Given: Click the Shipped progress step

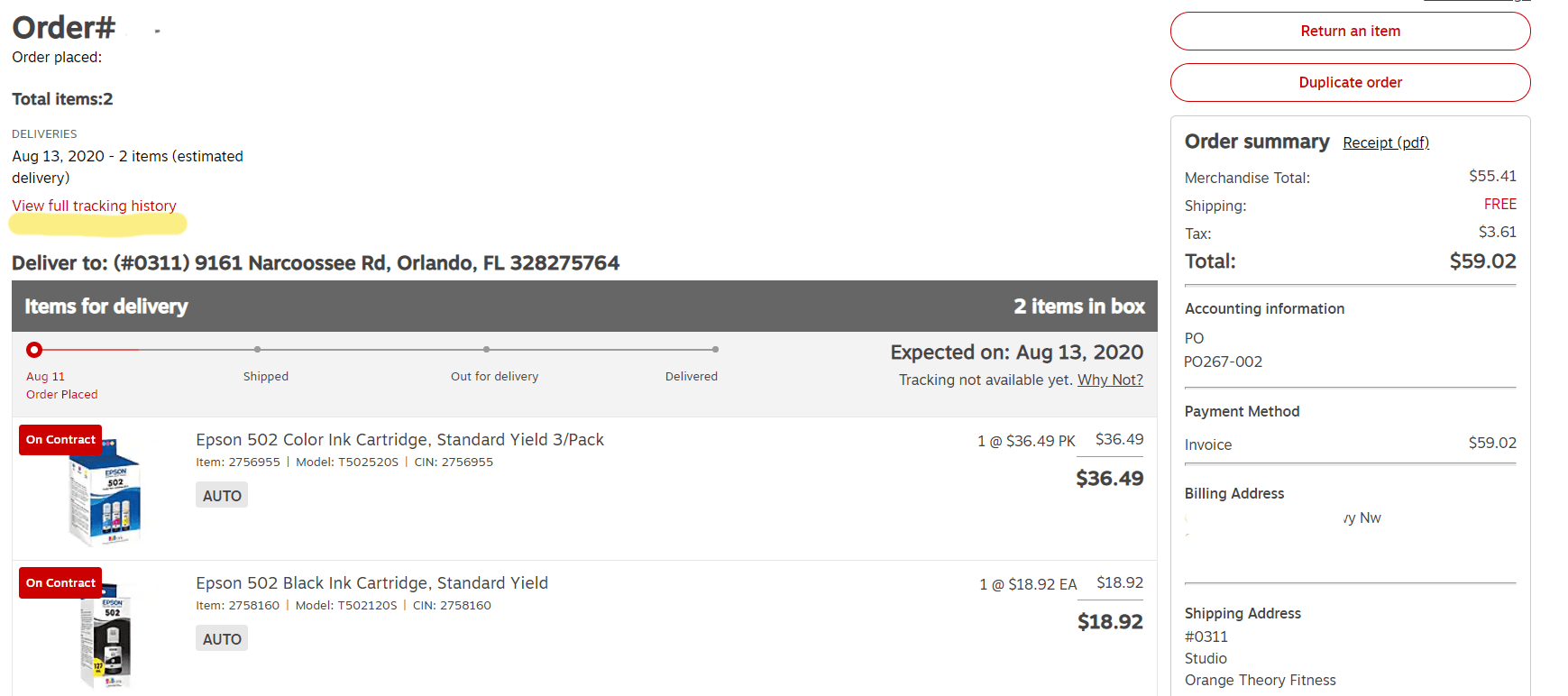Looking at the screenshot, I should 258,349.
